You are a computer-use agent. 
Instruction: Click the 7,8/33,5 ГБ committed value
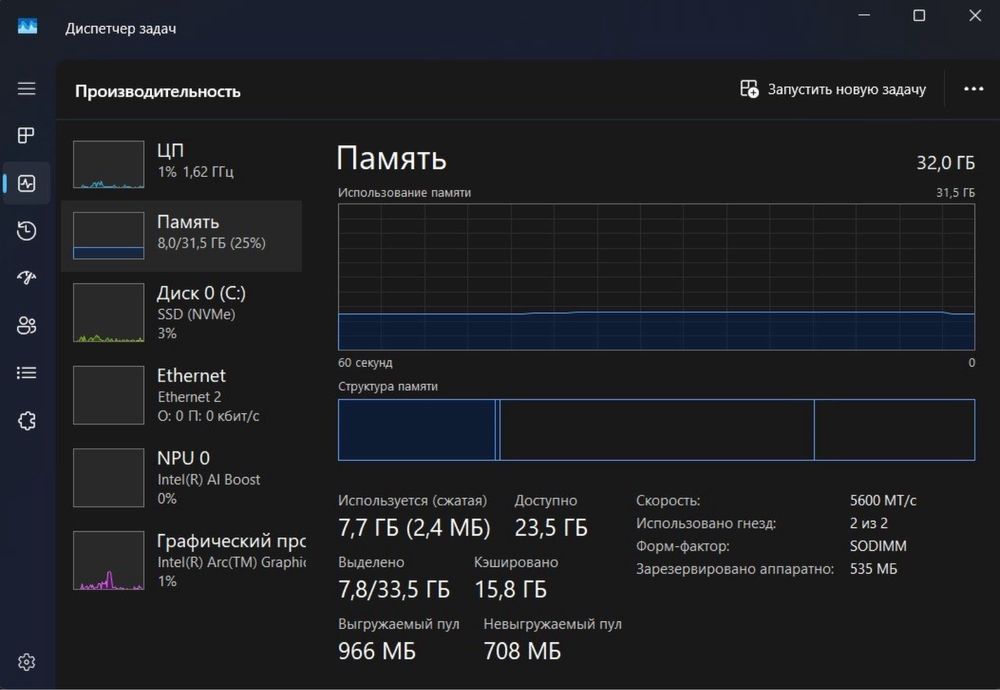click(394, 589)
